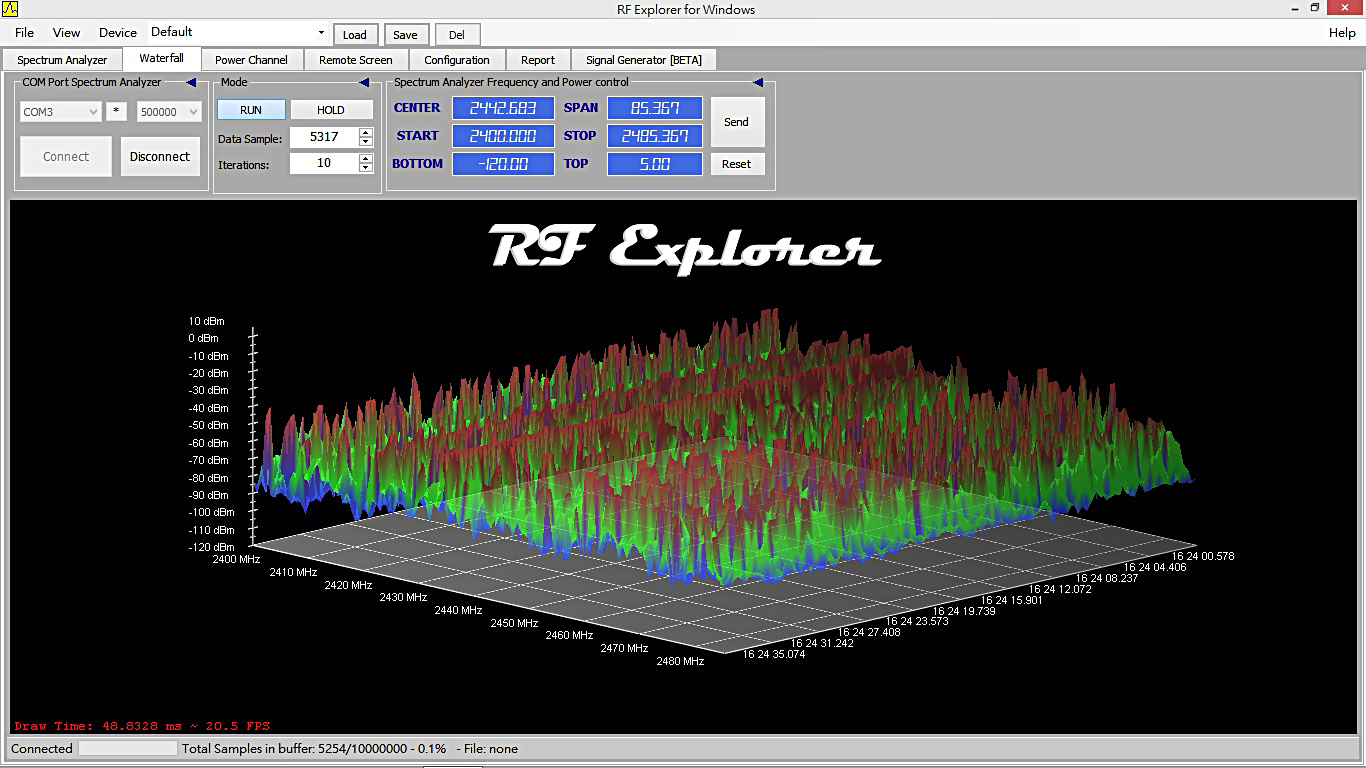The width and height of the screenshot is (1366, 768).
Task: Open the Power Channel tab
Action: [251, 60]
